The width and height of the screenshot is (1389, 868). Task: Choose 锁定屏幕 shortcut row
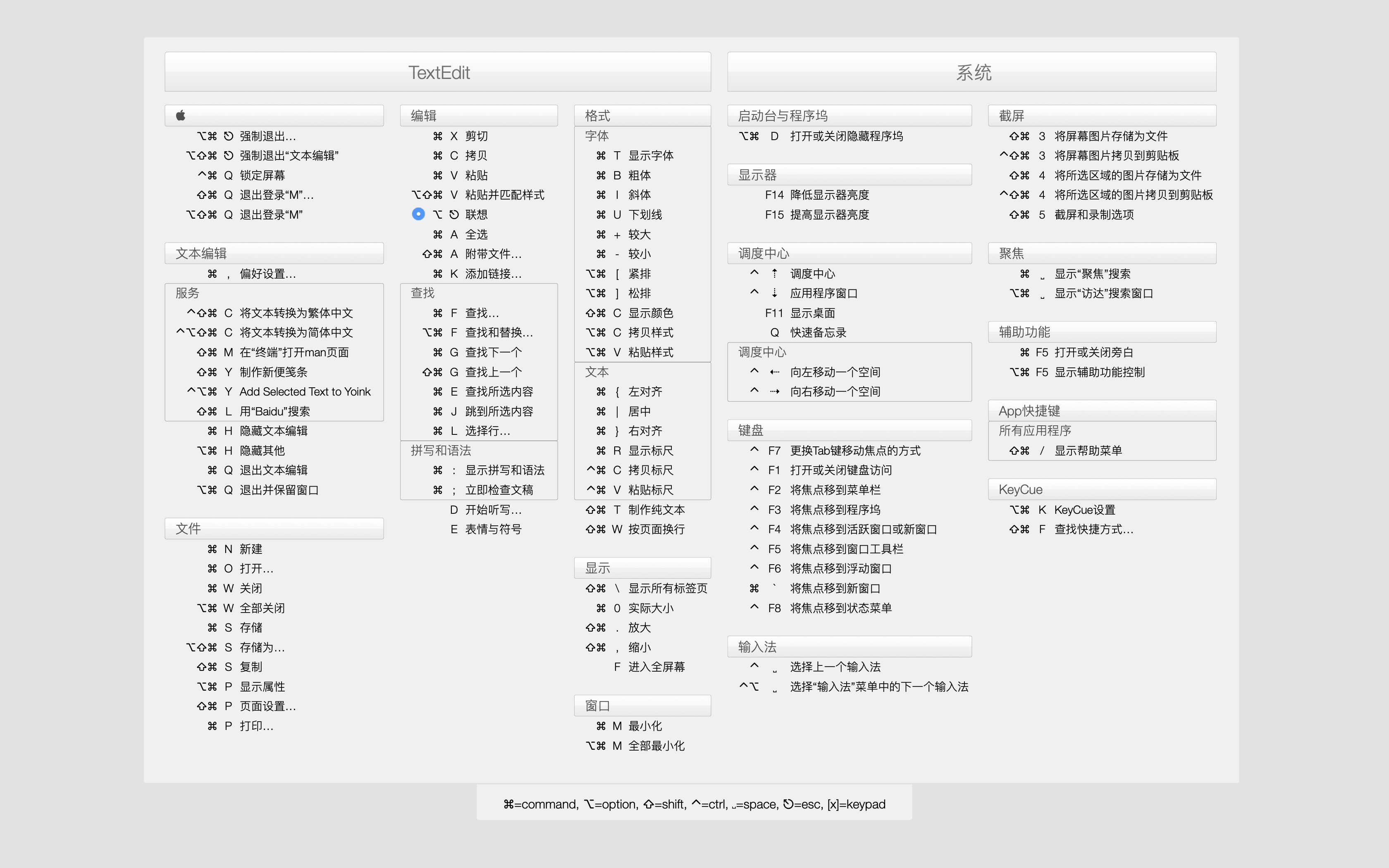point(242,175)
